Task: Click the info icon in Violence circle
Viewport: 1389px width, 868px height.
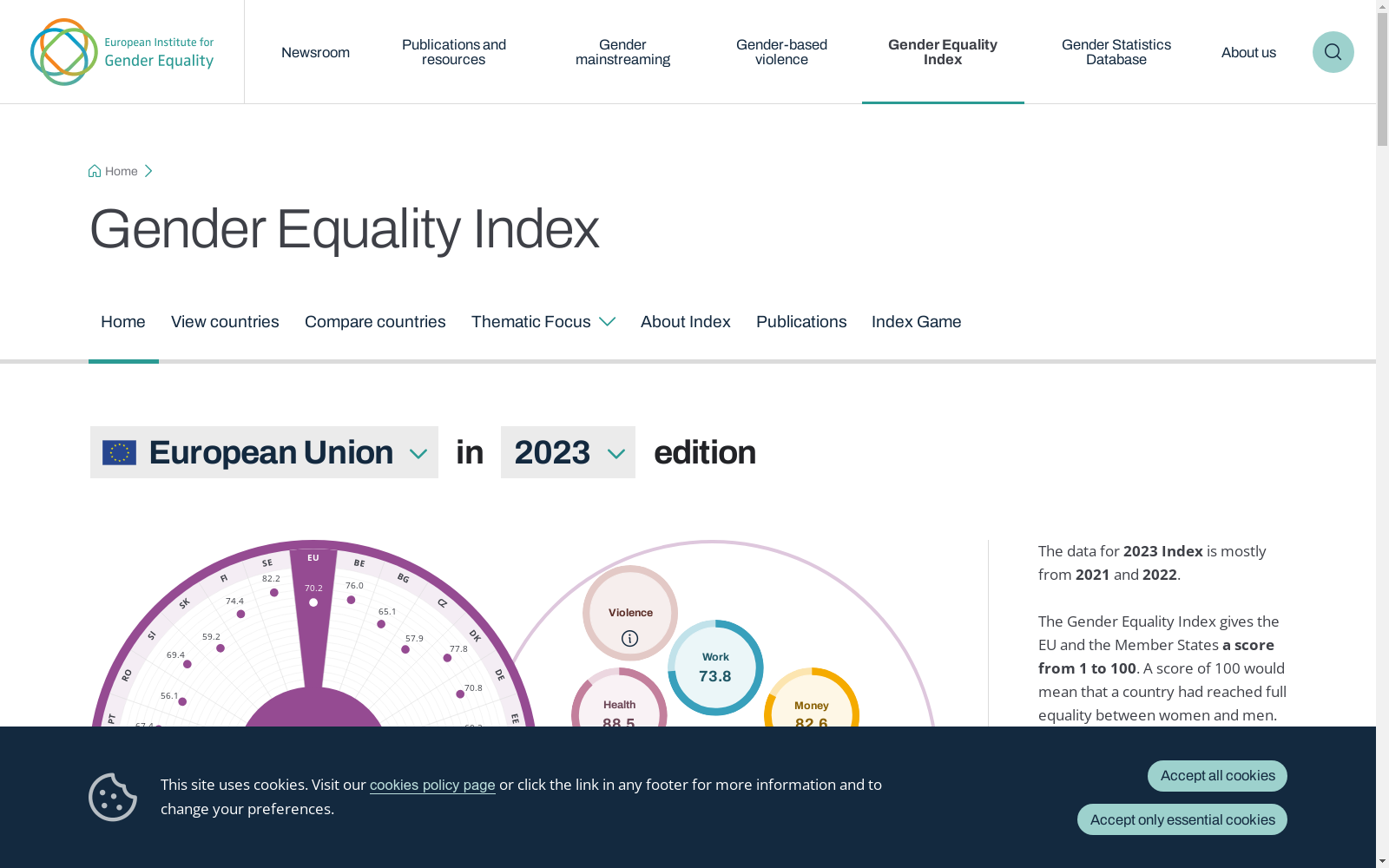Action: click(x=630, y=639)
